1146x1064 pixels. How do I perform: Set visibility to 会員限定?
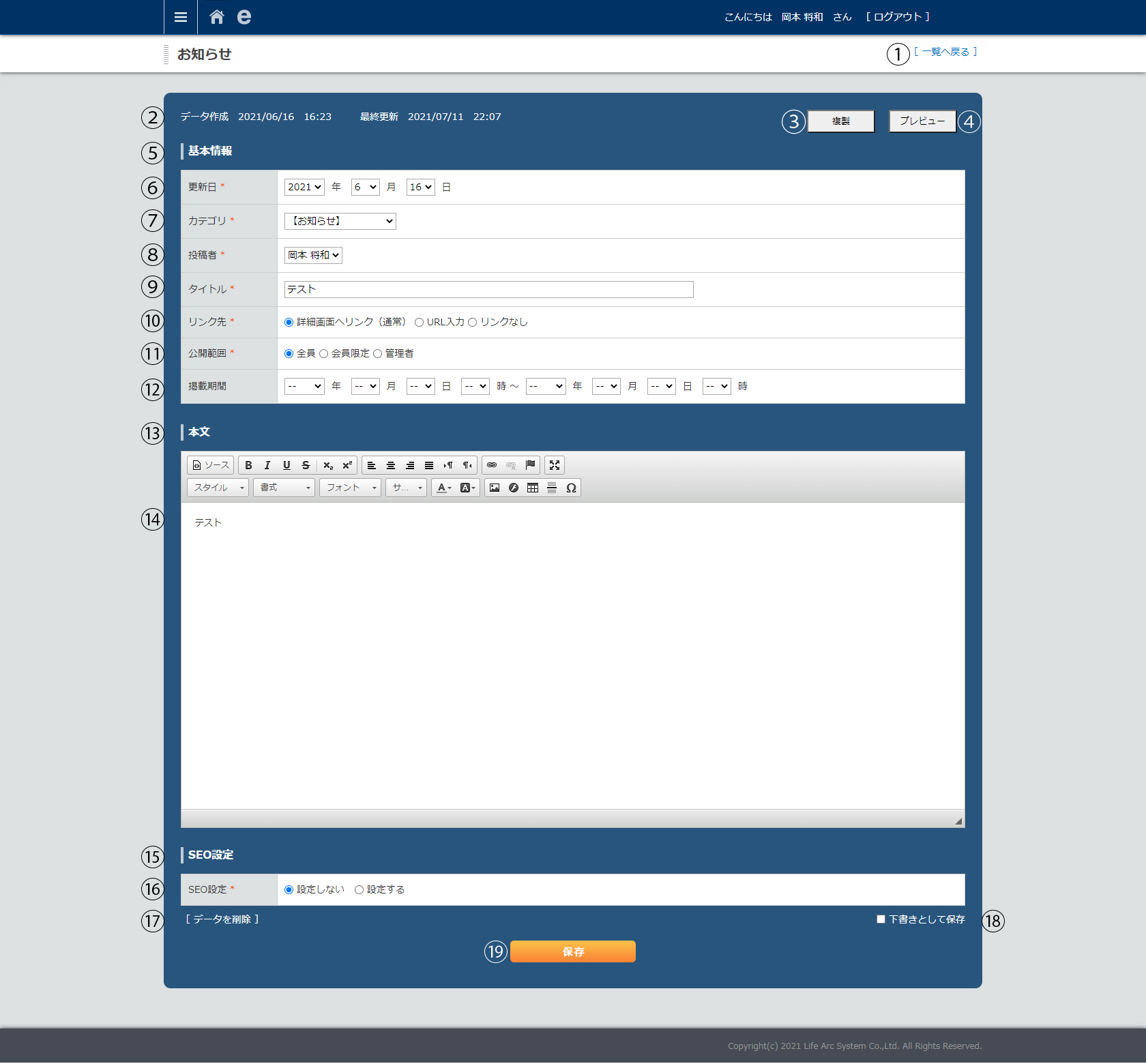click(324, 354)
